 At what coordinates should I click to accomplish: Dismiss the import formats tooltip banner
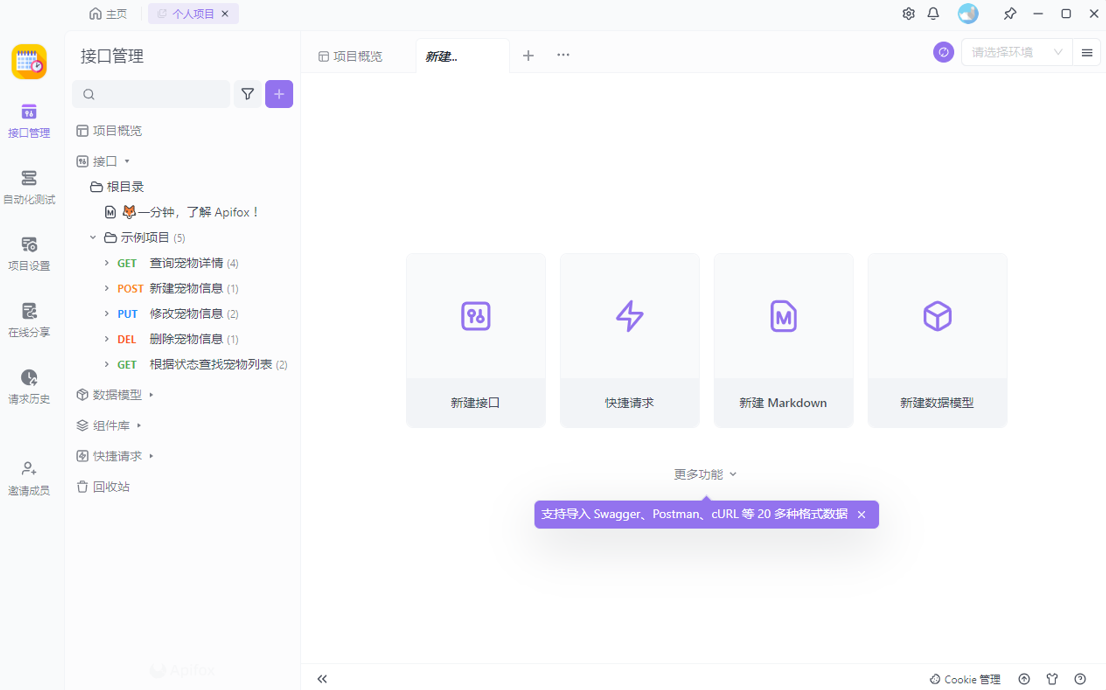861,514
